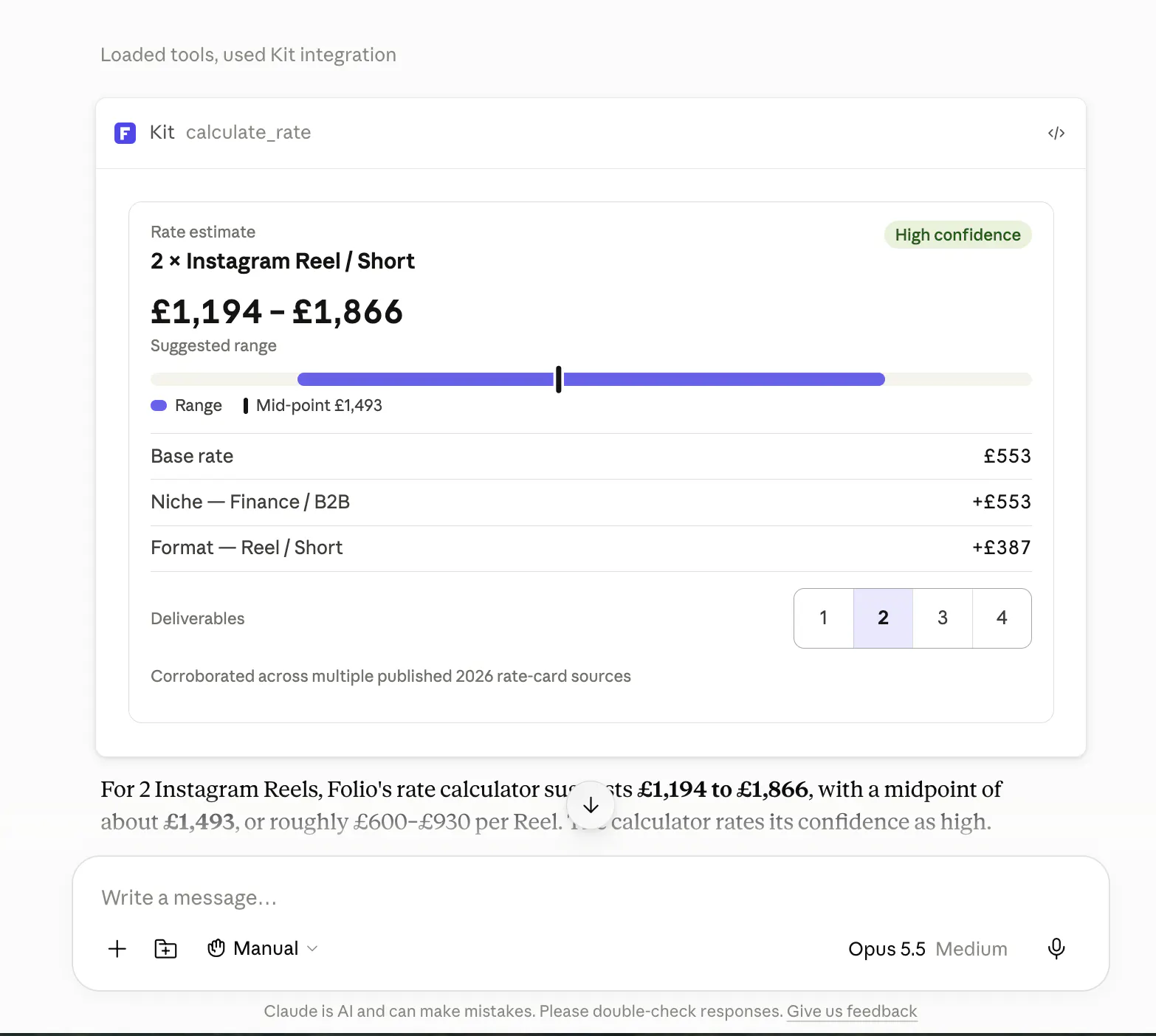
Task: Click the microphone voice input icon
Action: tap(1056, 949)
